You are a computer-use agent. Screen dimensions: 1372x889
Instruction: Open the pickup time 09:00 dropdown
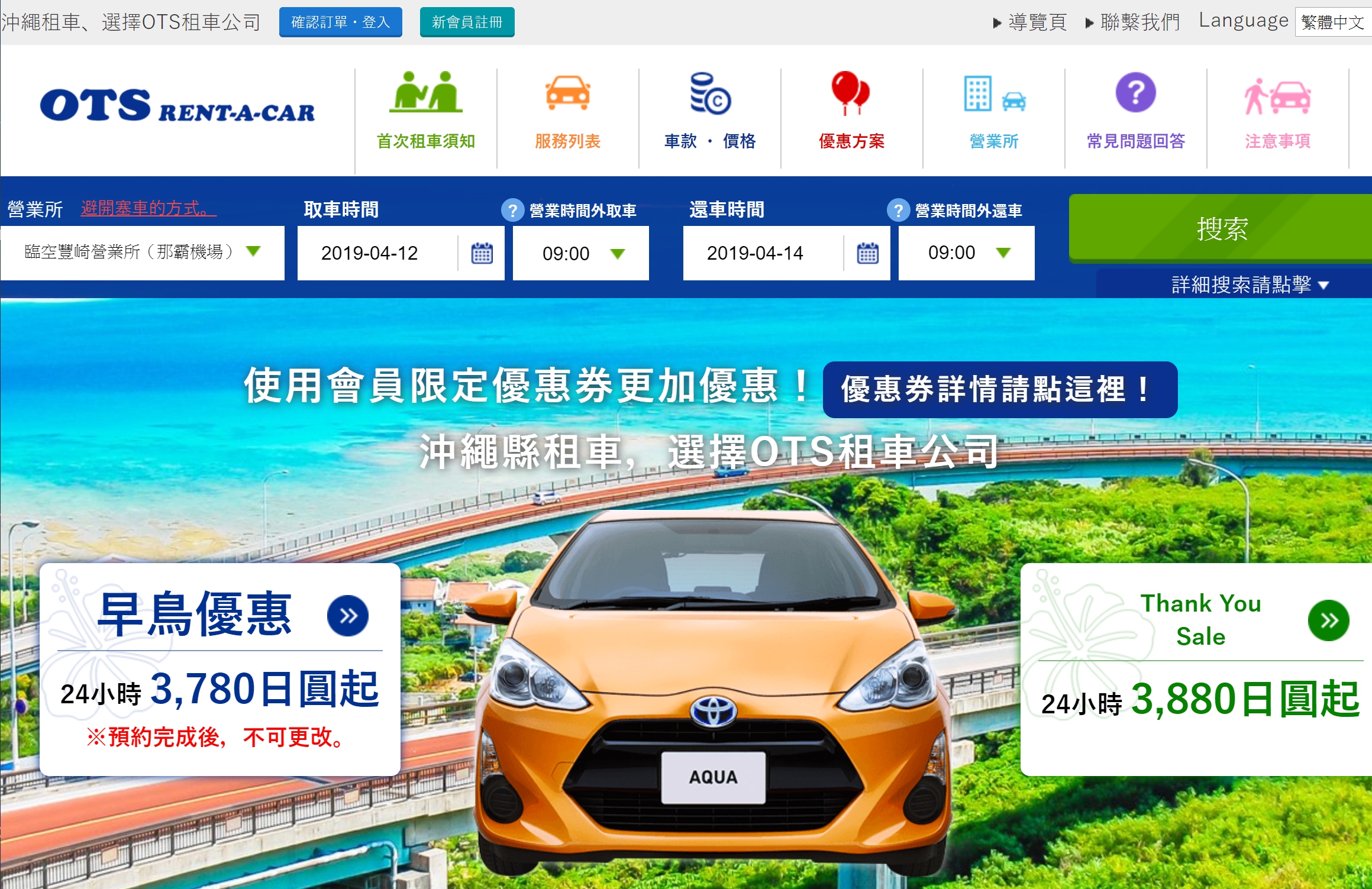tap(580, 253)
